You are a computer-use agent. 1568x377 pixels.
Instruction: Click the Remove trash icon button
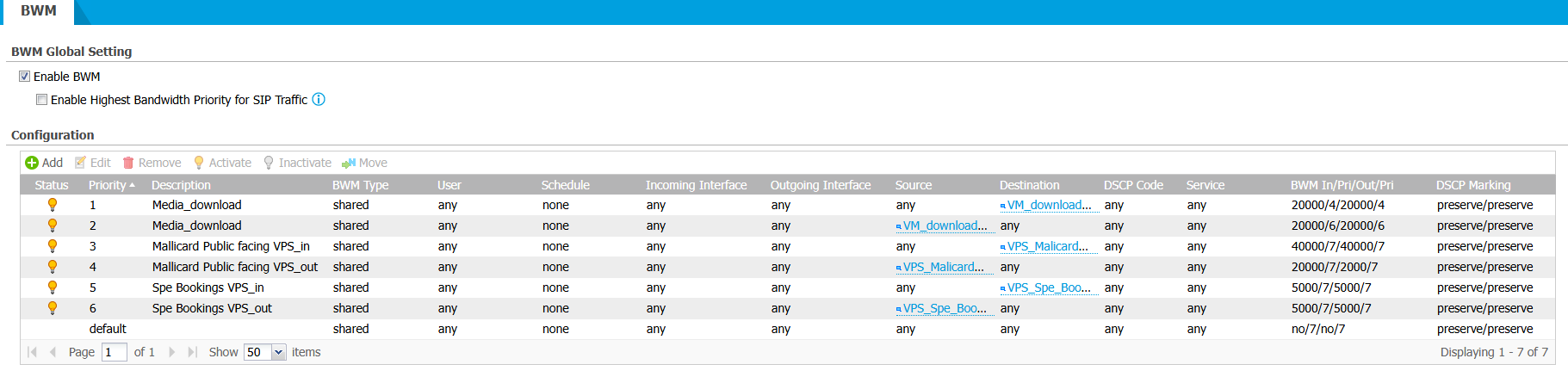(152, 163)
